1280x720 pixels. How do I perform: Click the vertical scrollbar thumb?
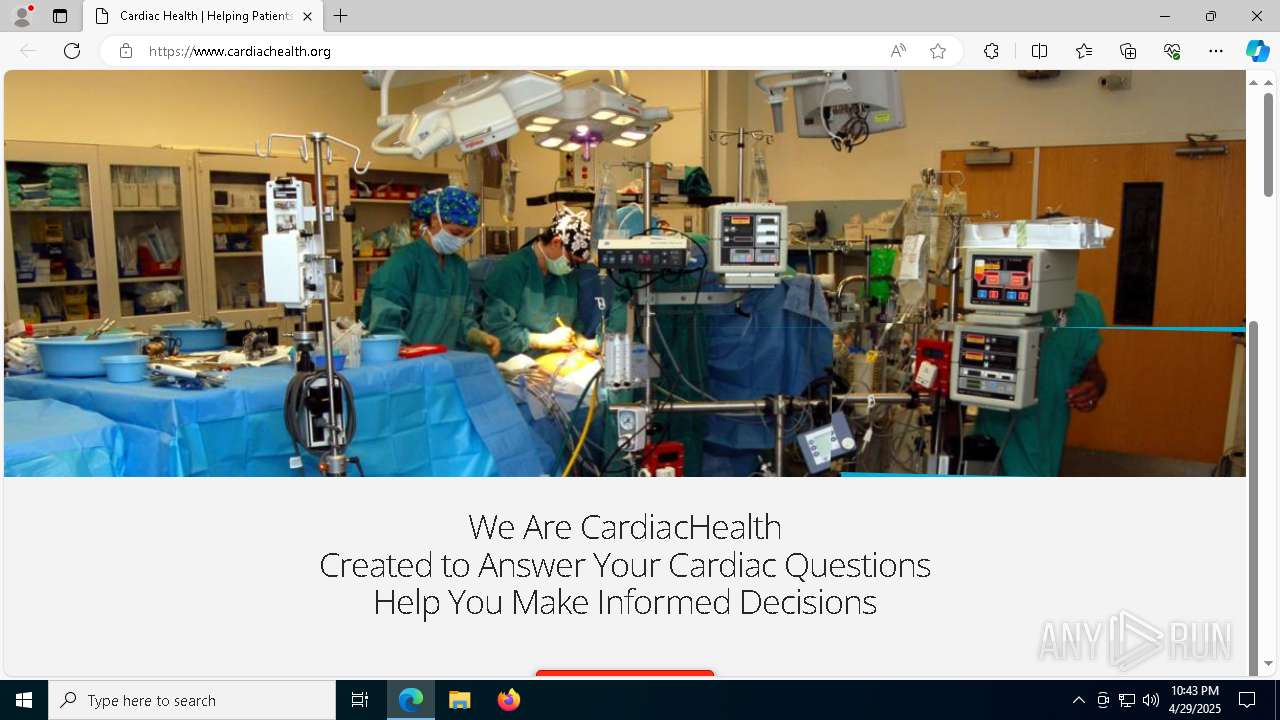click(x=1267, y=145)
